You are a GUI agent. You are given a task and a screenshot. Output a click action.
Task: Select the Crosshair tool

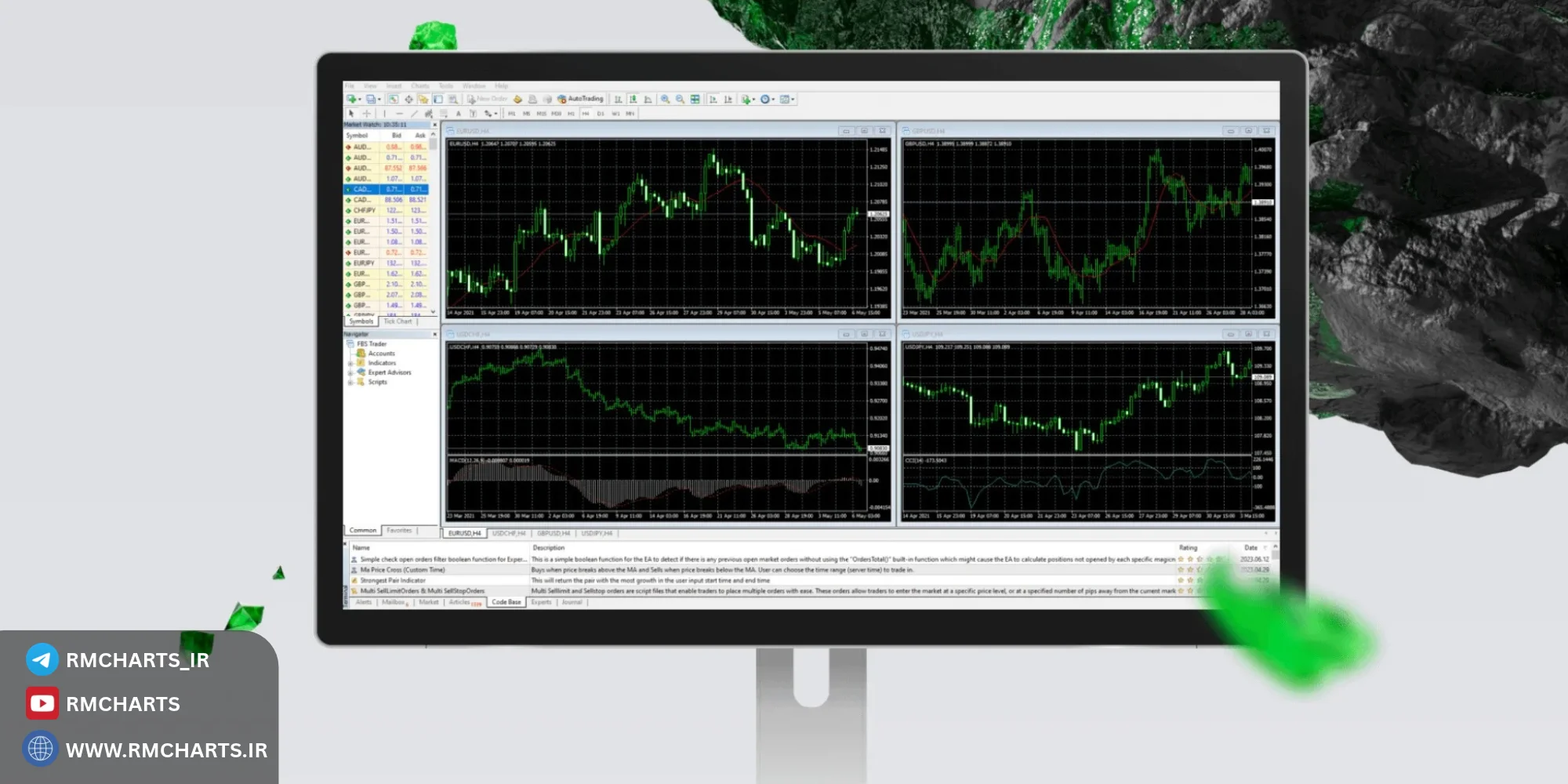(x=366, y=114)
